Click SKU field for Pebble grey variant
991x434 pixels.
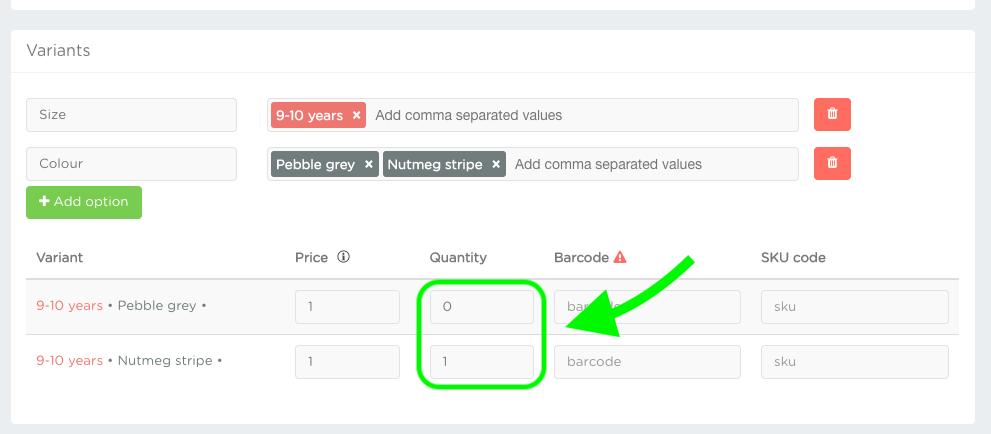(854, 307)
